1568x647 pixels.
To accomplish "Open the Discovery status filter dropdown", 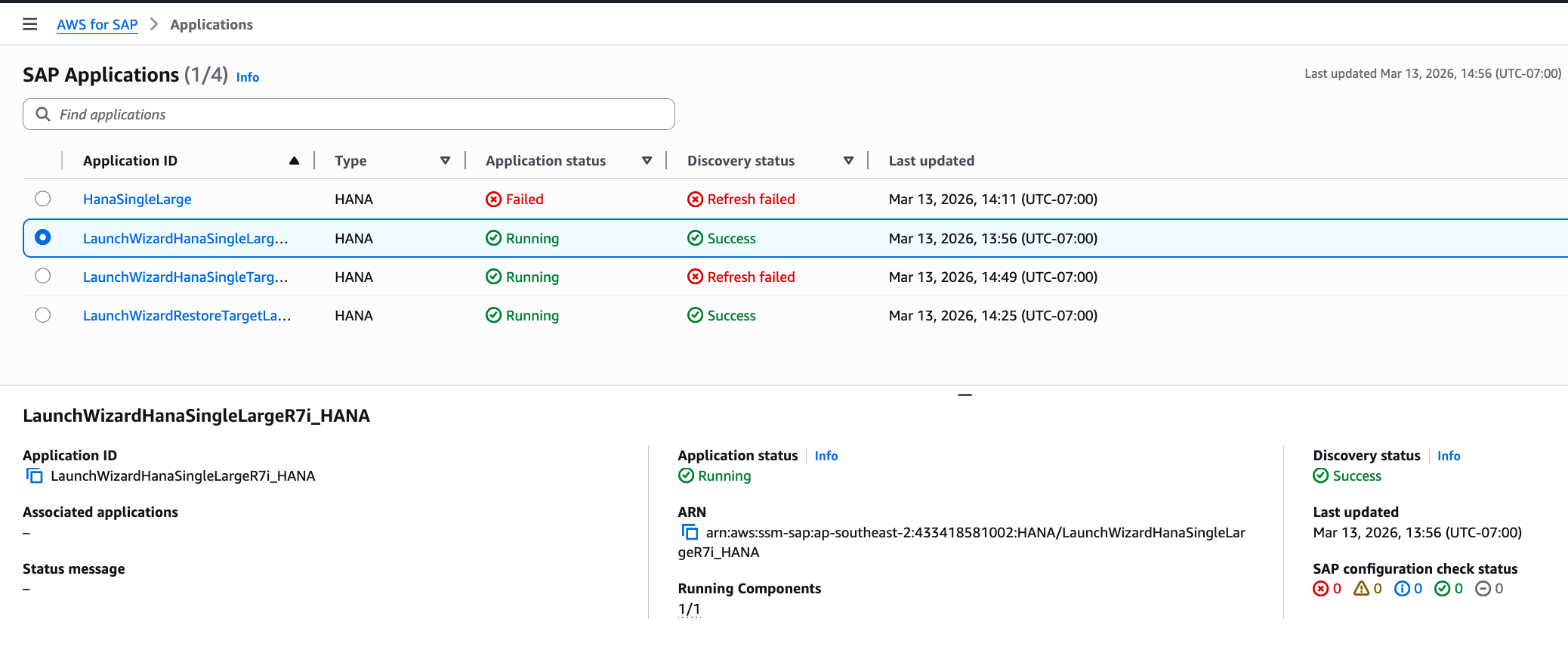I will click(x=849, y=160).
